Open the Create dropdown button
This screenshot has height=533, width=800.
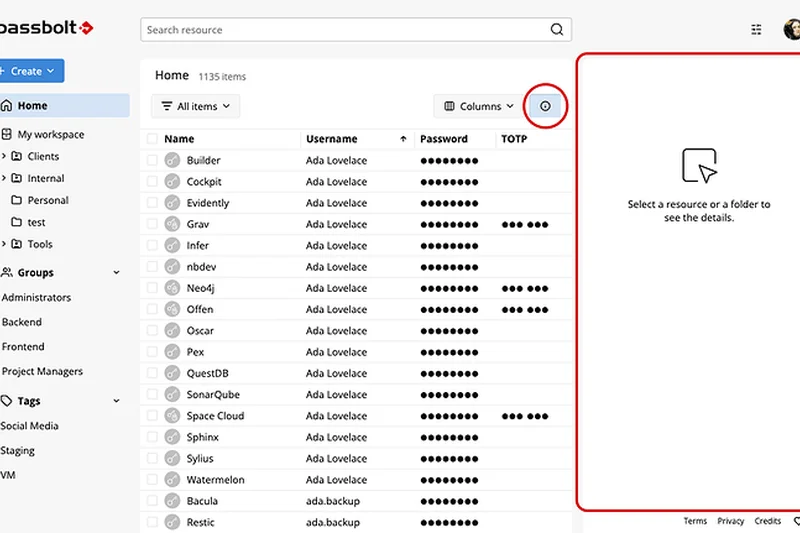click(31, 71)
